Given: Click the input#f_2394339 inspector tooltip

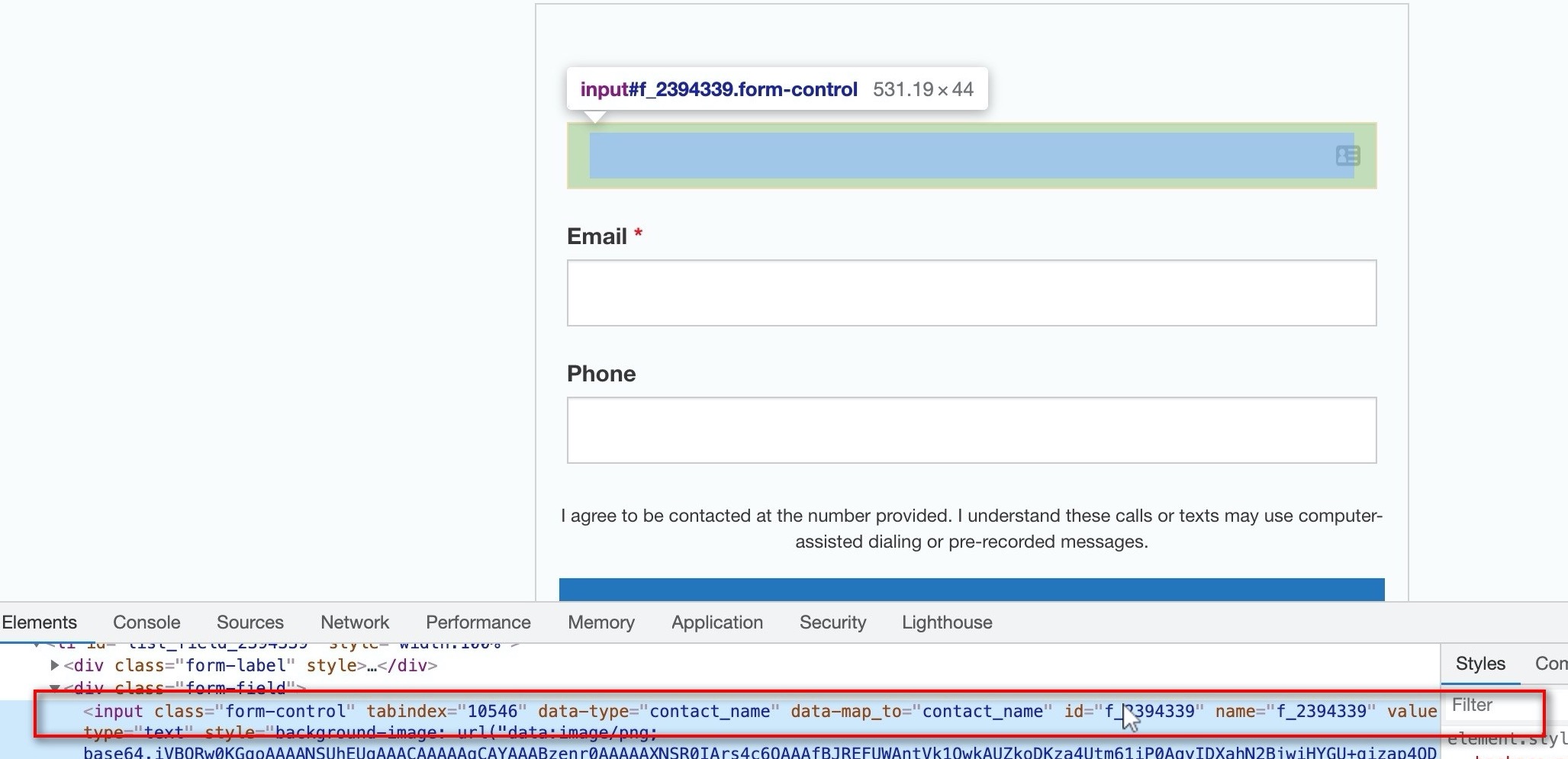Looking at the screenshot, I should coord(777,89).
